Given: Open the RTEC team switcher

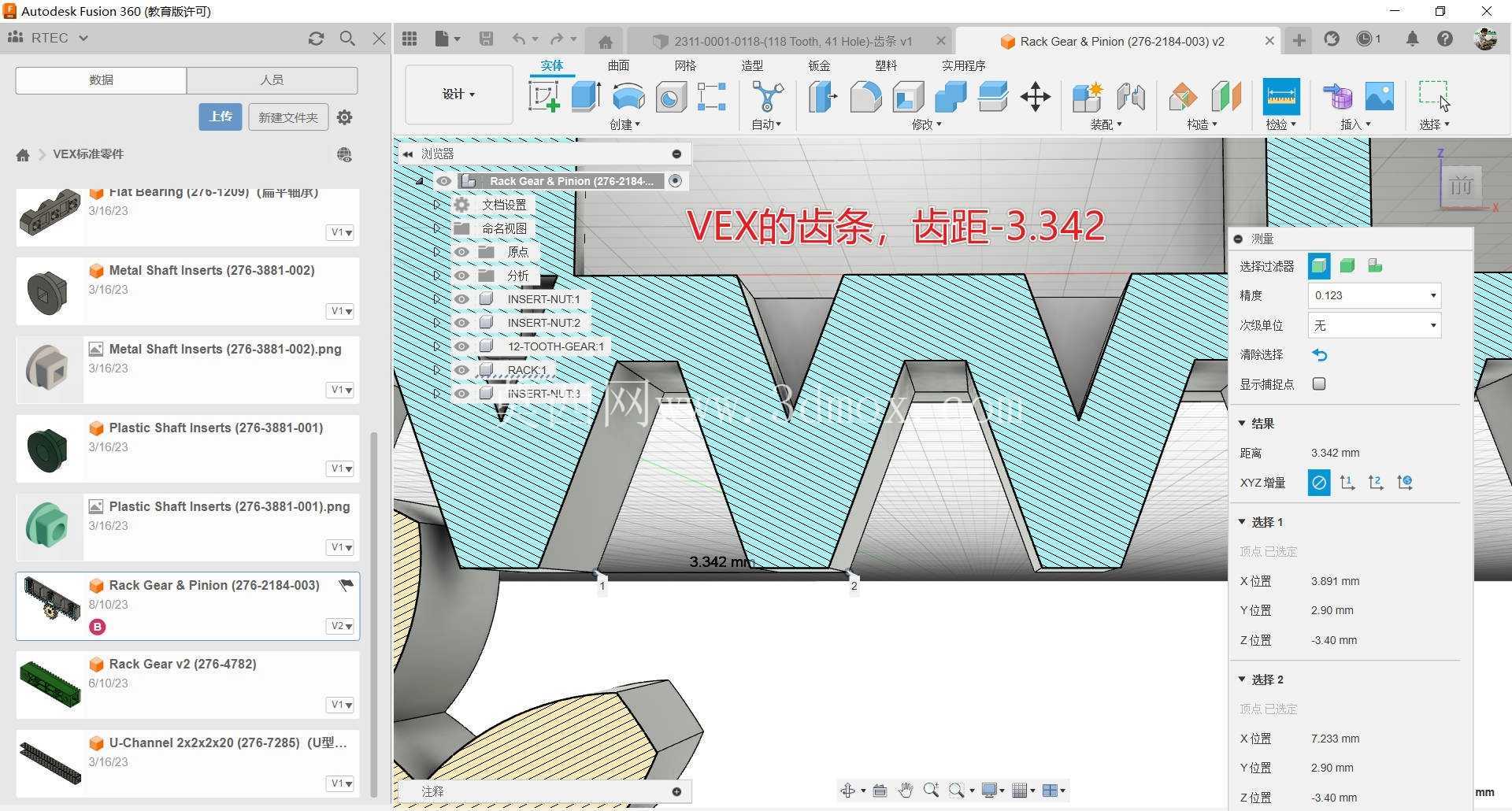Looking at the screenshot, I should pos(48,38).
